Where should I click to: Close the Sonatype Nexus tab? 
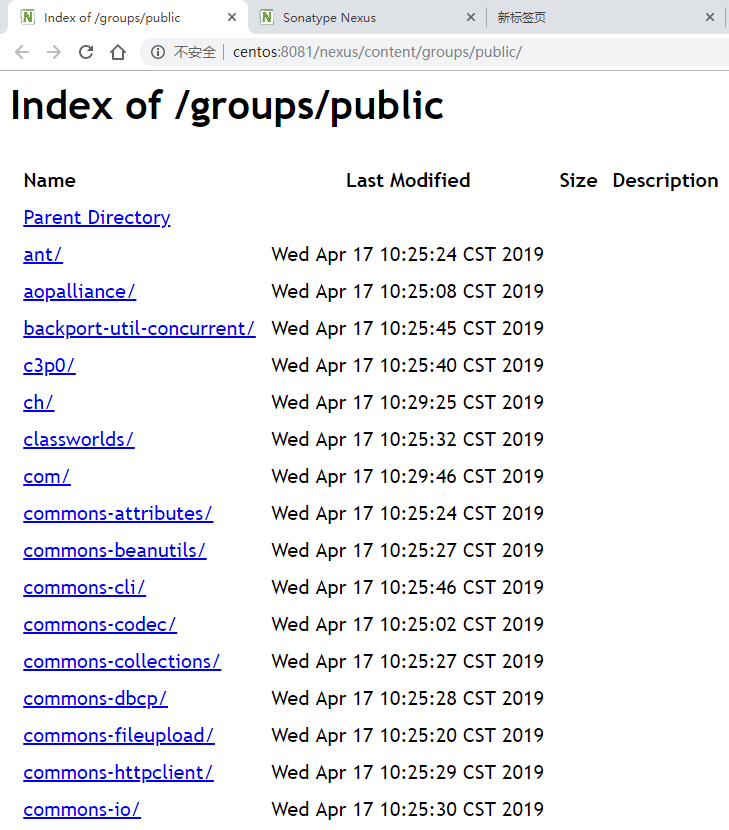(x=472, y=17)
